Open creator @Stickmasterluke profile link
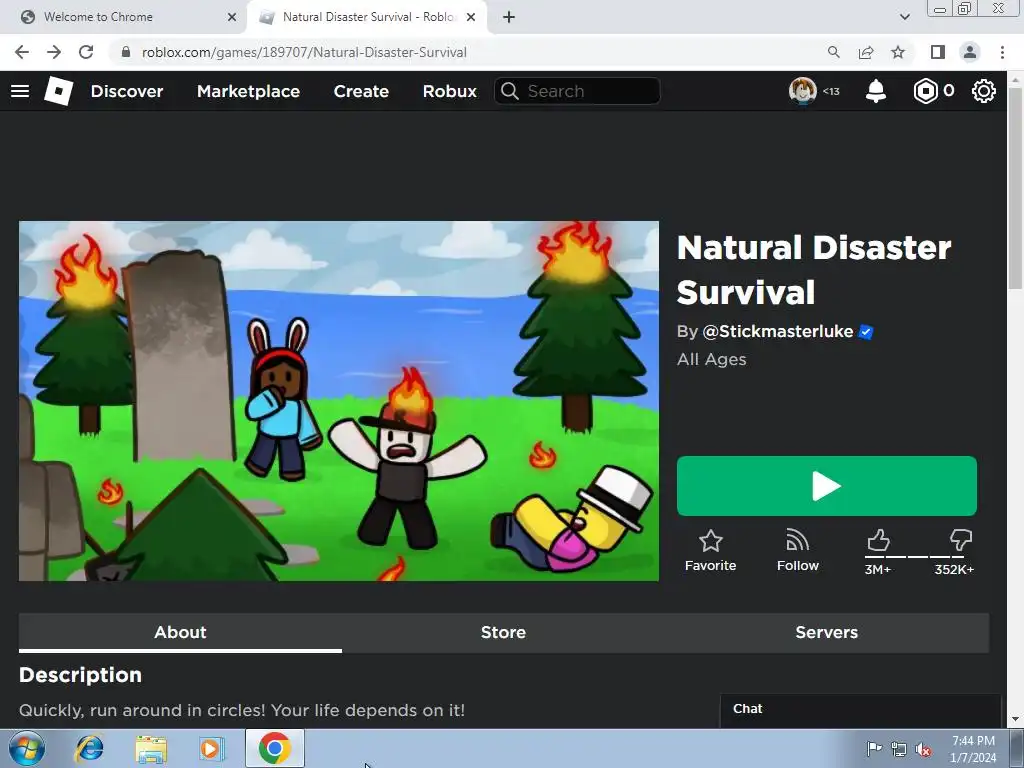Screen dimensions: 1024x768 (x=777, y=332)
